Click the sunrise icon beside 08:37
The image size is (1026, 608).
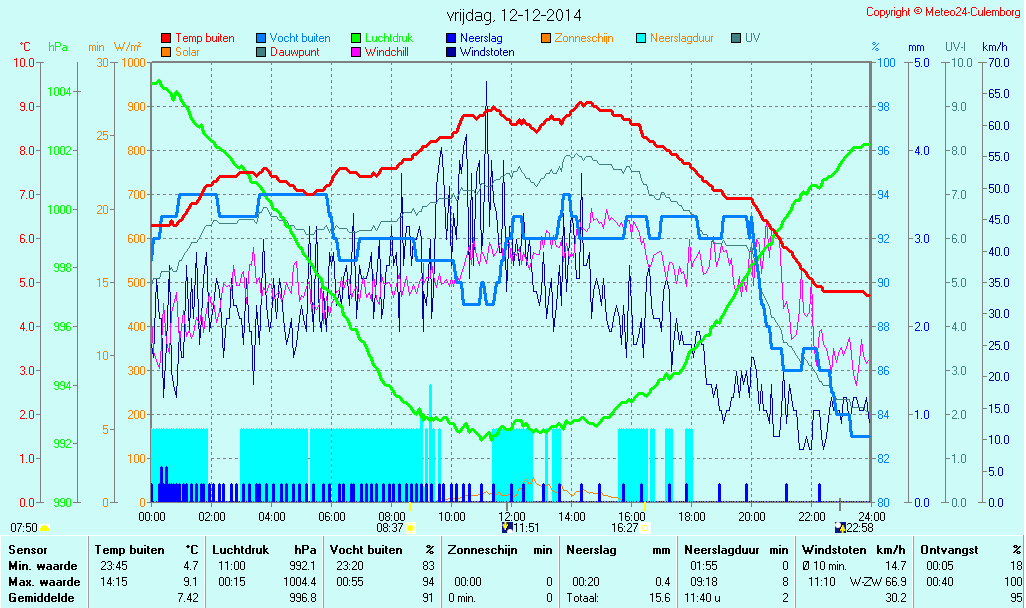pos(410,527)
